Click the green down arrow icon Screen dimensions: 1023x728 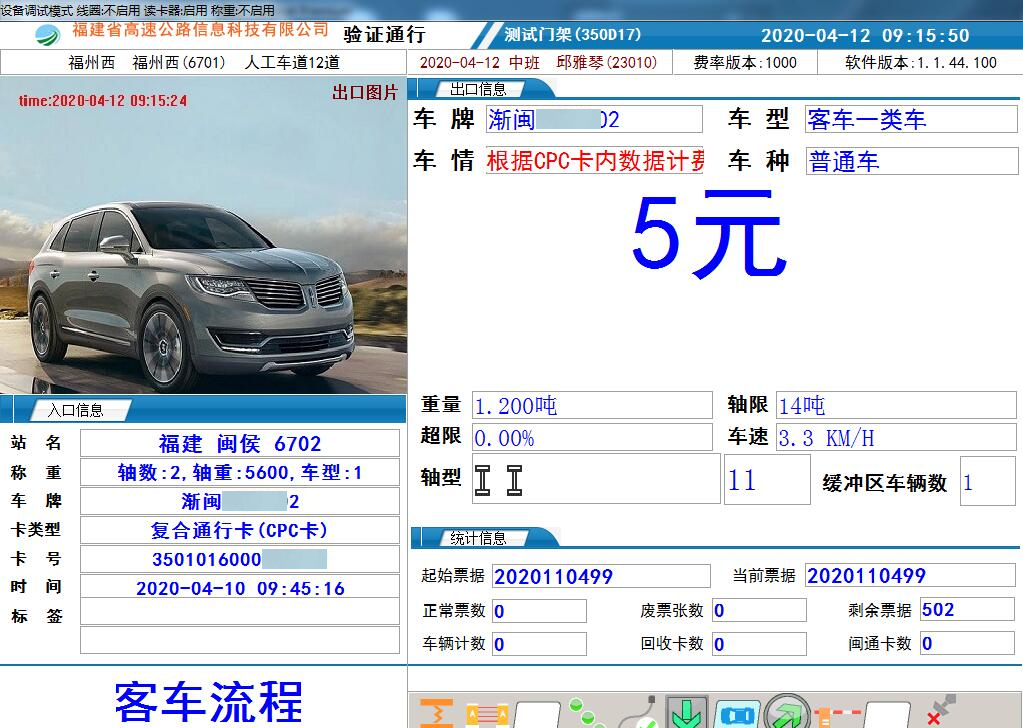tap(686, 713)
